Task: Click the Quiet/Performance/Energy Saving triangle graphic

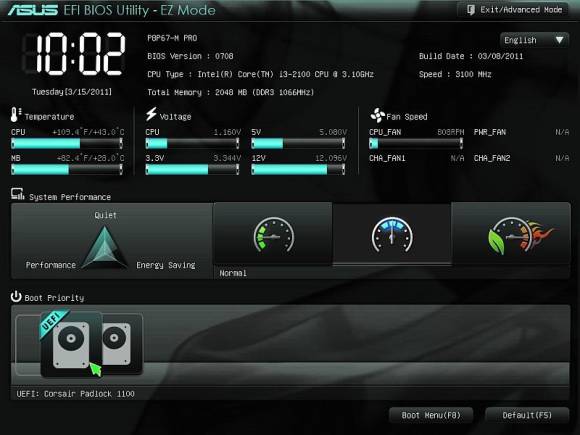Action: pyautogui.click(x=105, y=247)
